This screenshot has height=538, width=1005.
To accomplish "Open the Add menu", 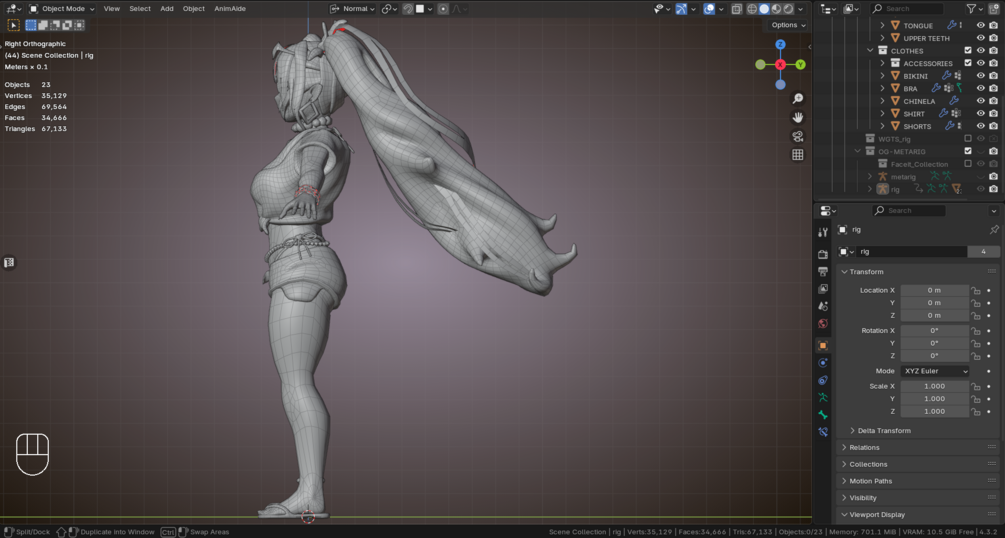I will 167,9.
